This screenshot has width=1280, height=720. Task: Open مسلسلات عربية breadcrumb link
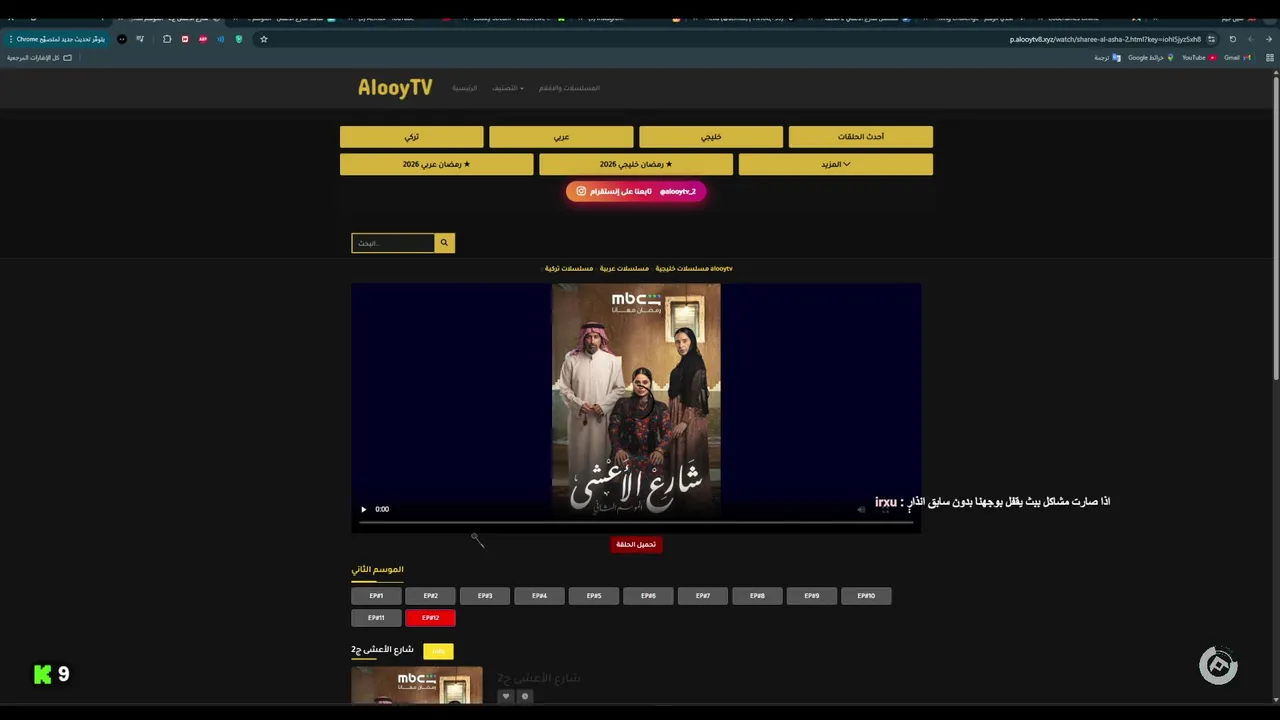pyautogui.click(x=624, y=268)
